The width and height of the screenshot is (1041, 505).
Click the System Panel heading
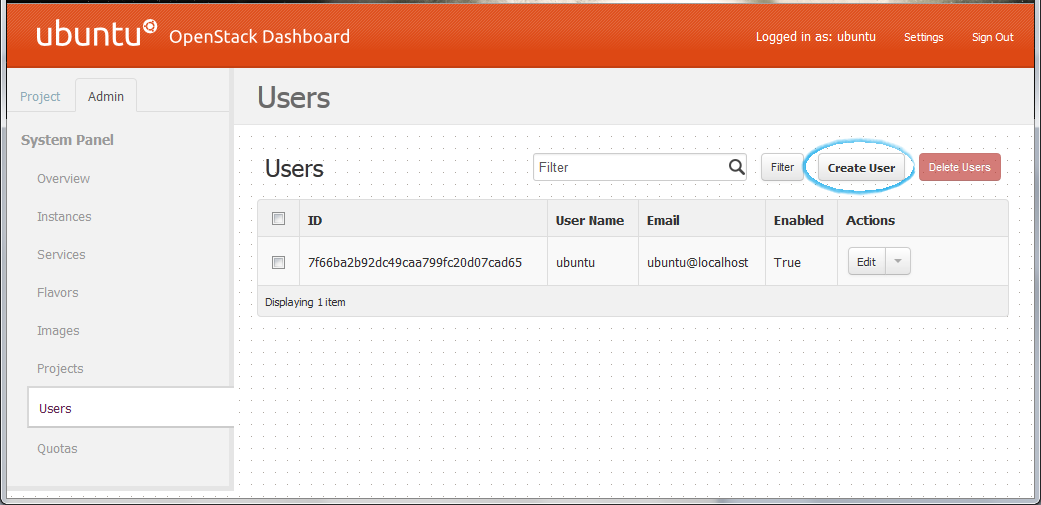point(67,140)
